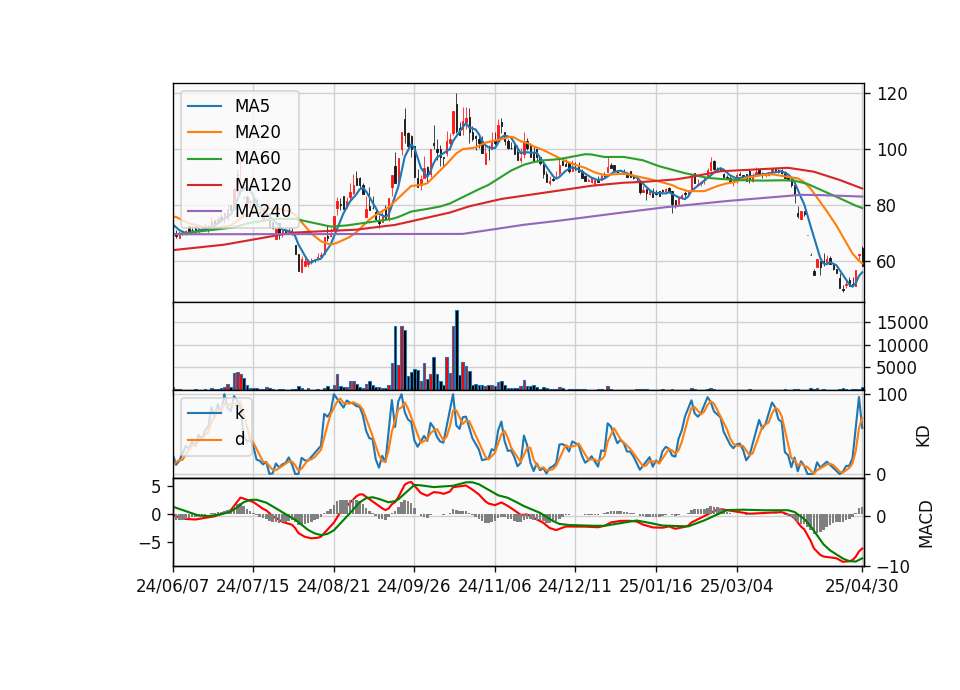Click the 24/08/21 date label
The height and width of the screenshot is (690, 960).
click(334, 586)
